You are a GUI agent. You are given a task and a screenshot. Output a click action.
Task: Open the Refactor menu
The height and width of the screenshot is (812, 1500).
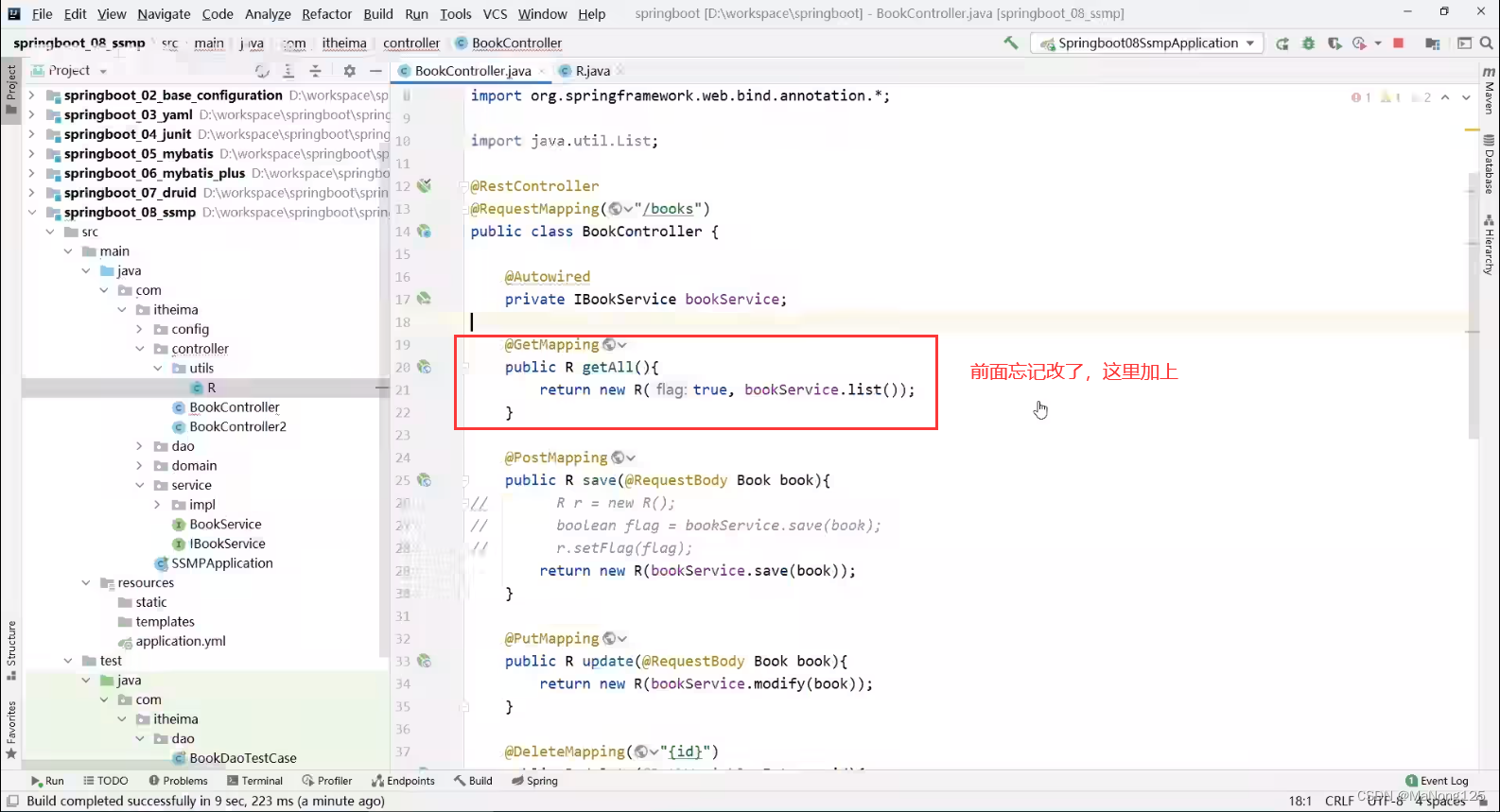(326, 13)
